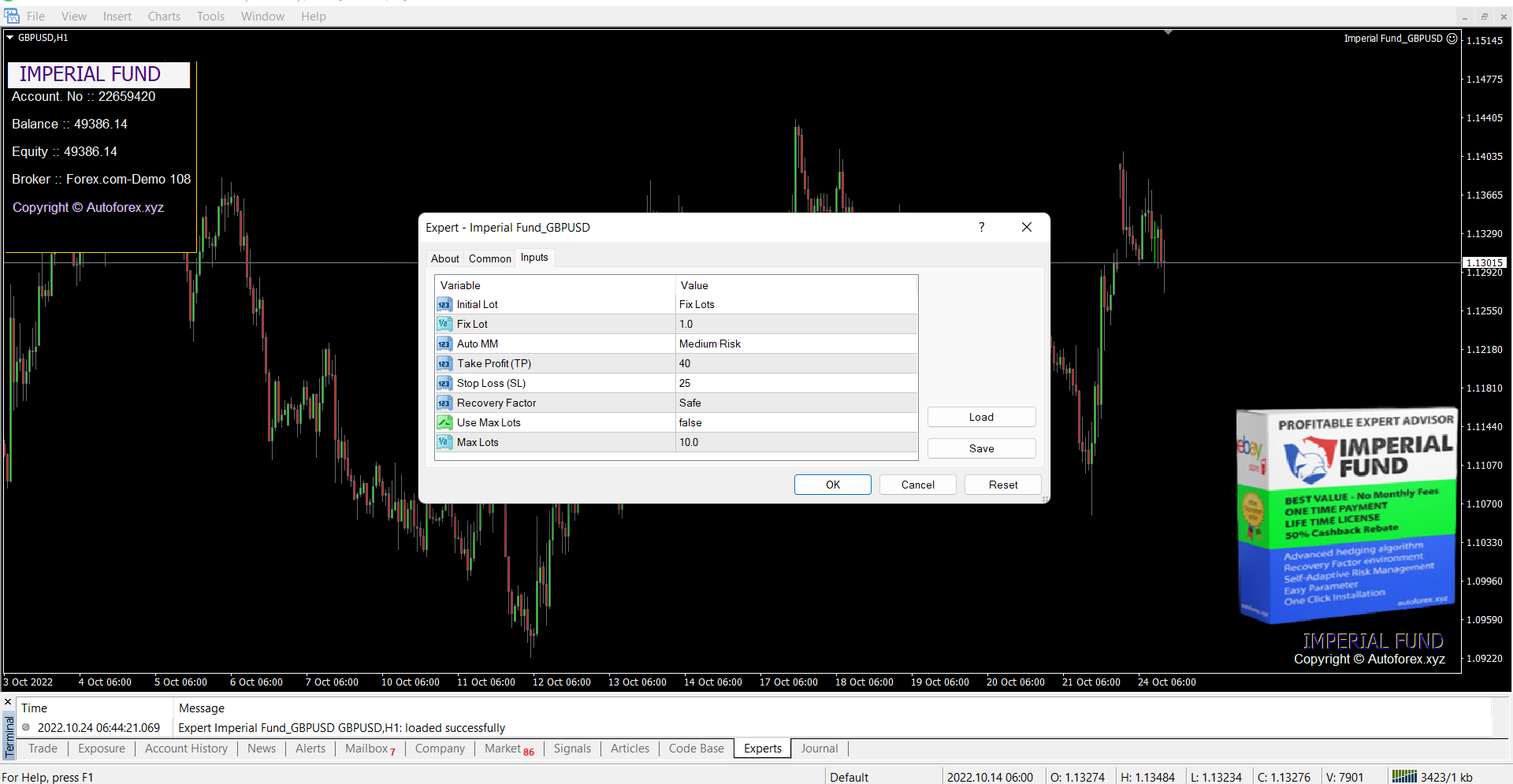Click the Initial Lot variable icon
1513x784 pixels.
444,305
